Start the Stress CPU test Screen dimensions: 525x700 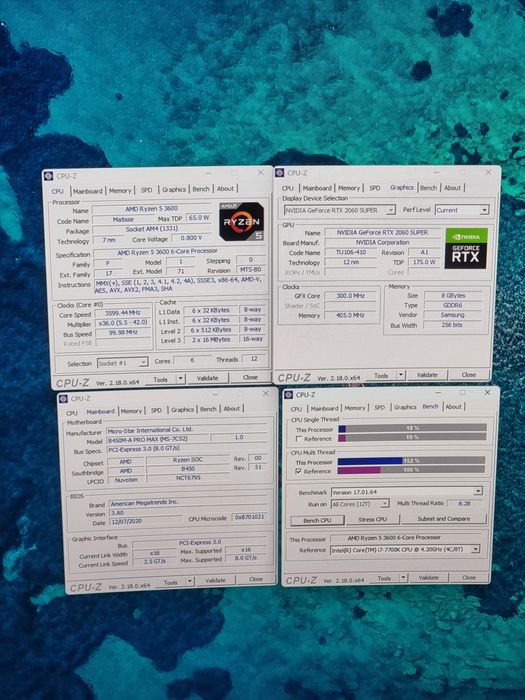point(372,519)
